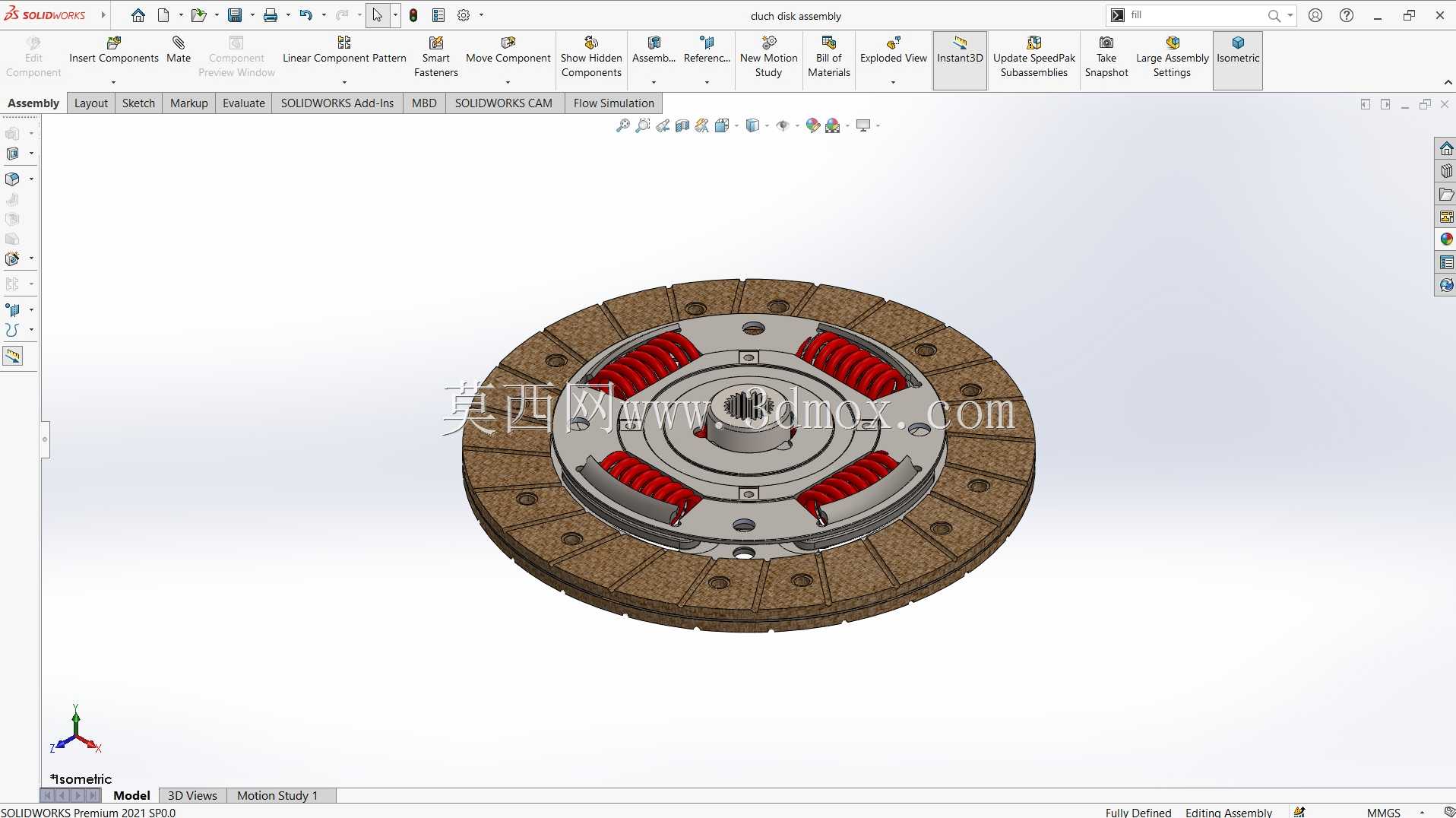Open SOLIDWORKS Add-Ins tab

pyautogui.click(x=337, y=103)
